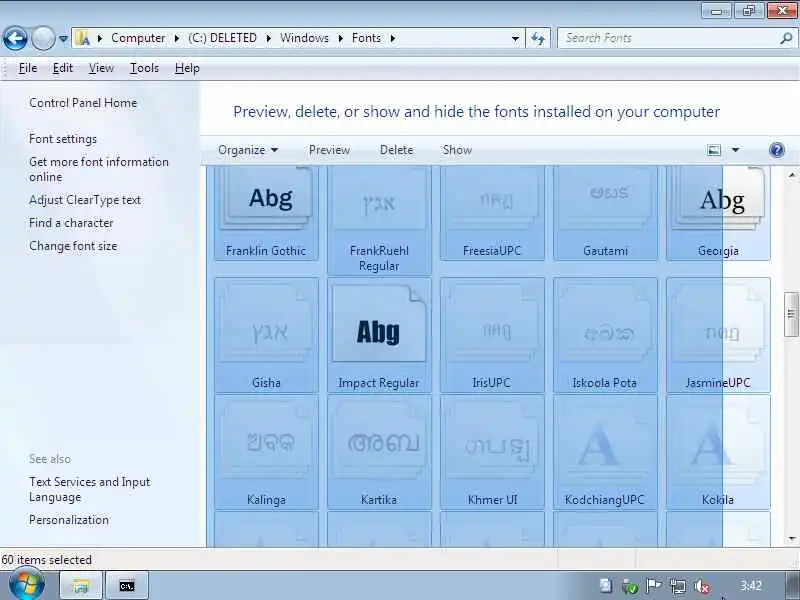Select the Franklin Gothic font thumbnail

pyautogui.click(x=266, y=213)
